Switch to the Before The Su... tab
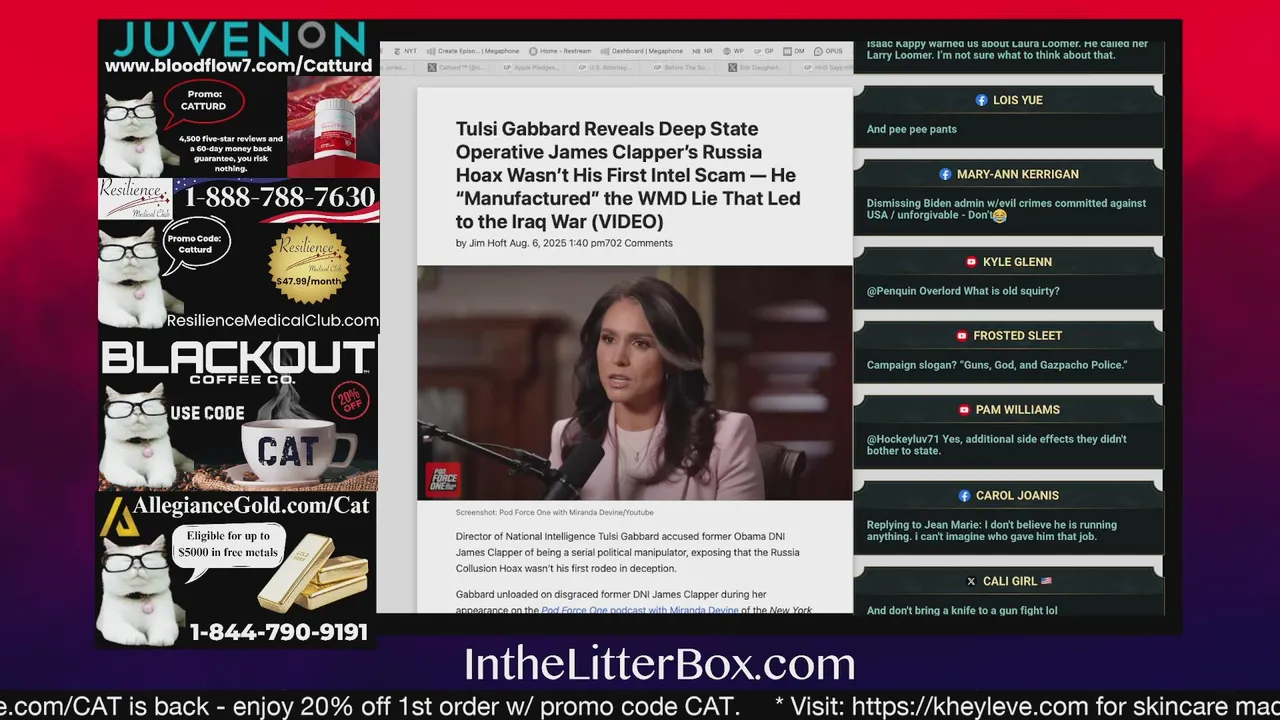The image size is (1280, 720). (x=683, y=68)
